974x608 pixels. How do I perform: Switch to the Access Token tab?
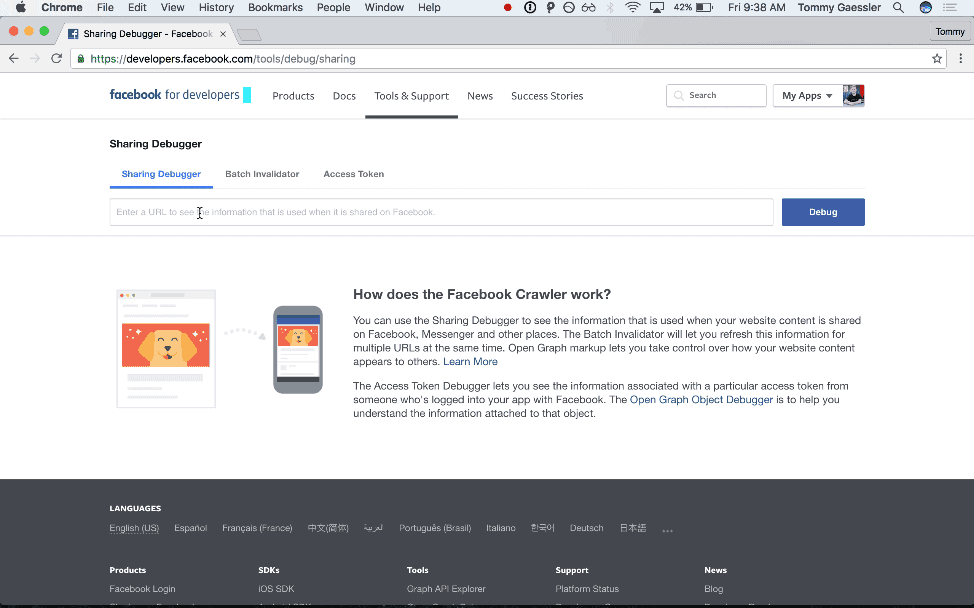point(353,175)
